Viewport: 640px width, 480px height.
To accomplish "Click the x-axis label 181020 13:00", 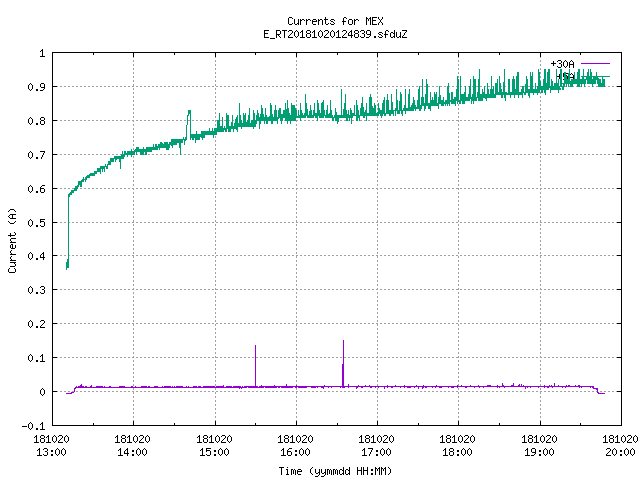I will tap(51, 446).
